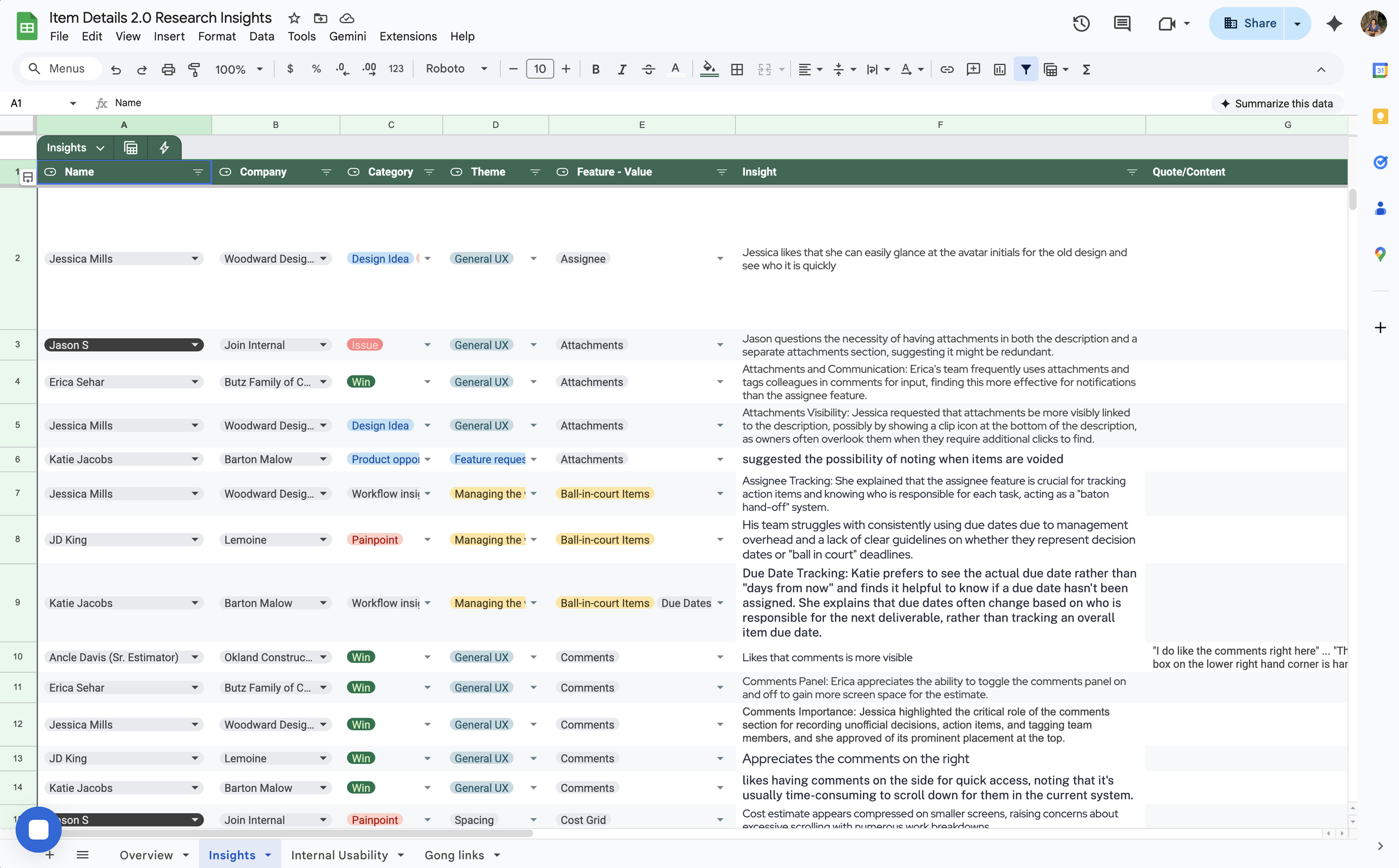Open the File menu

click(59, 36)
